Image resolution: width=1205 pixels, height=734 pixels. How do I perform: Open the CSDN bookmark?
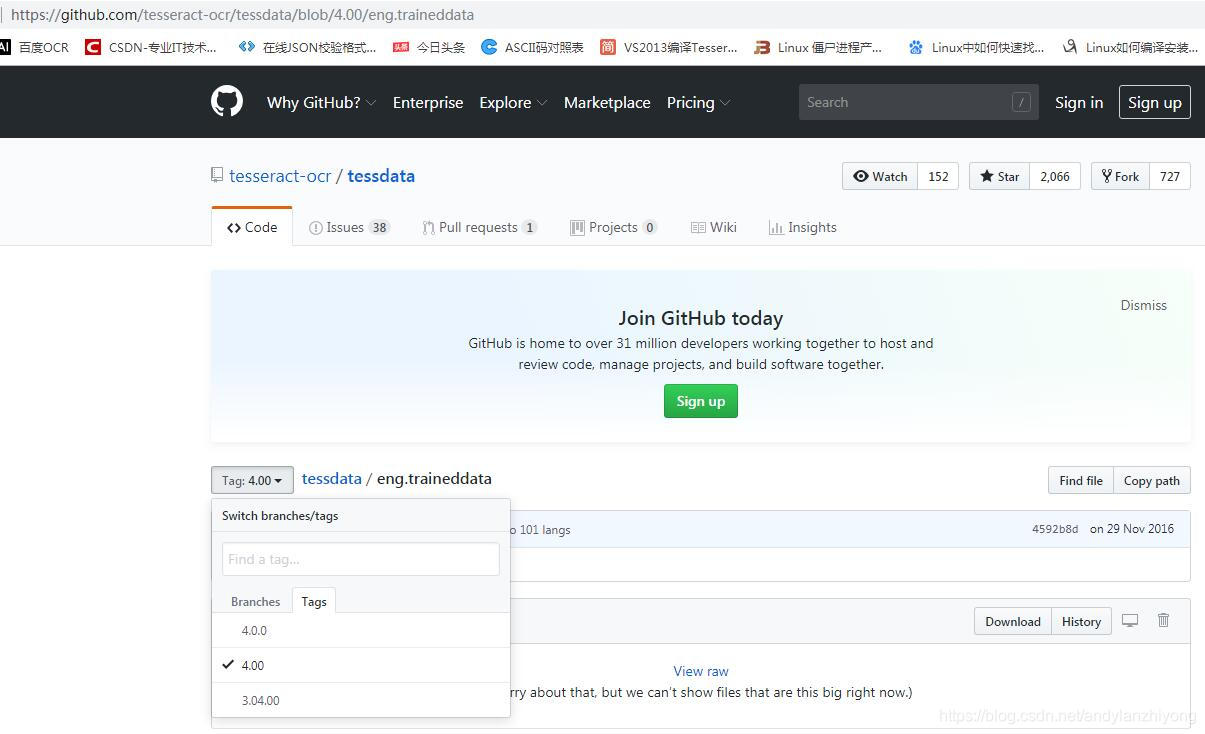click(x=151, y=47)
